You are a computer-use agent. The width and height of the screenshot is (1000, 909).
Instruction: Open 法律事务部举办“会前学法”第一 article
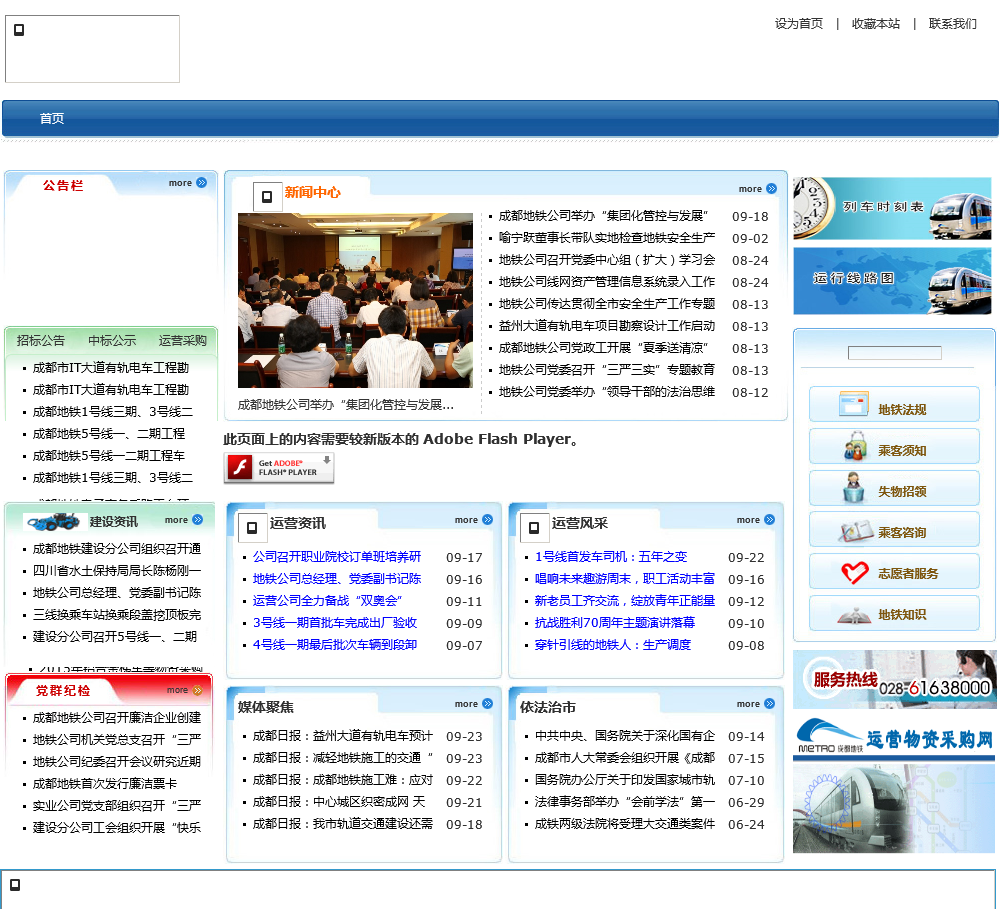click(624, 802)
